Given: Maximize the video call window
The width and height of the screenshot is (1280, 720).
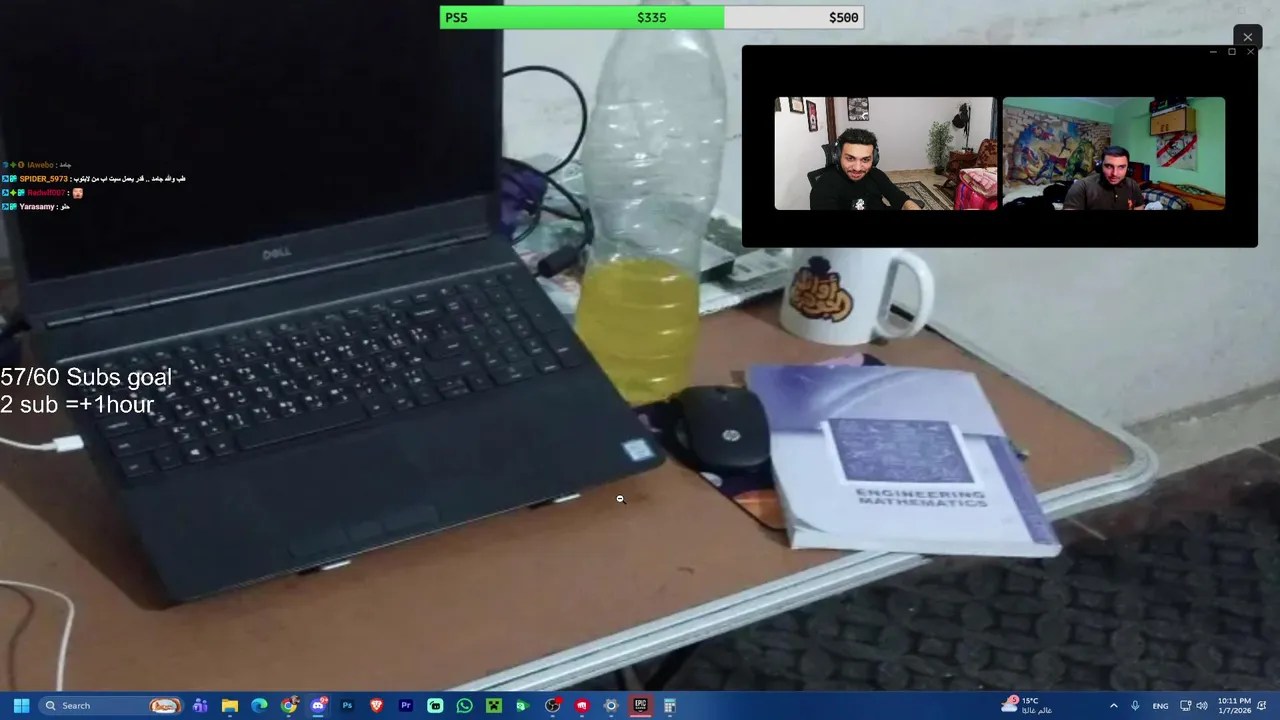Looking at the screenshot, I should (1232, 52).
